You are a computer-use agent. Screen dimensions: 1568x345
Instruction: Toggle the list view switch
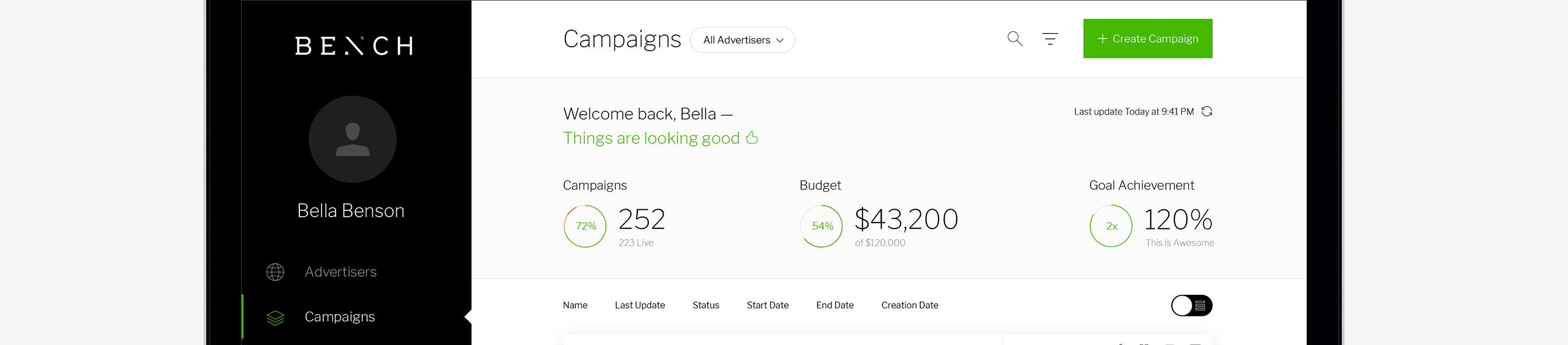pos(1191,305)
